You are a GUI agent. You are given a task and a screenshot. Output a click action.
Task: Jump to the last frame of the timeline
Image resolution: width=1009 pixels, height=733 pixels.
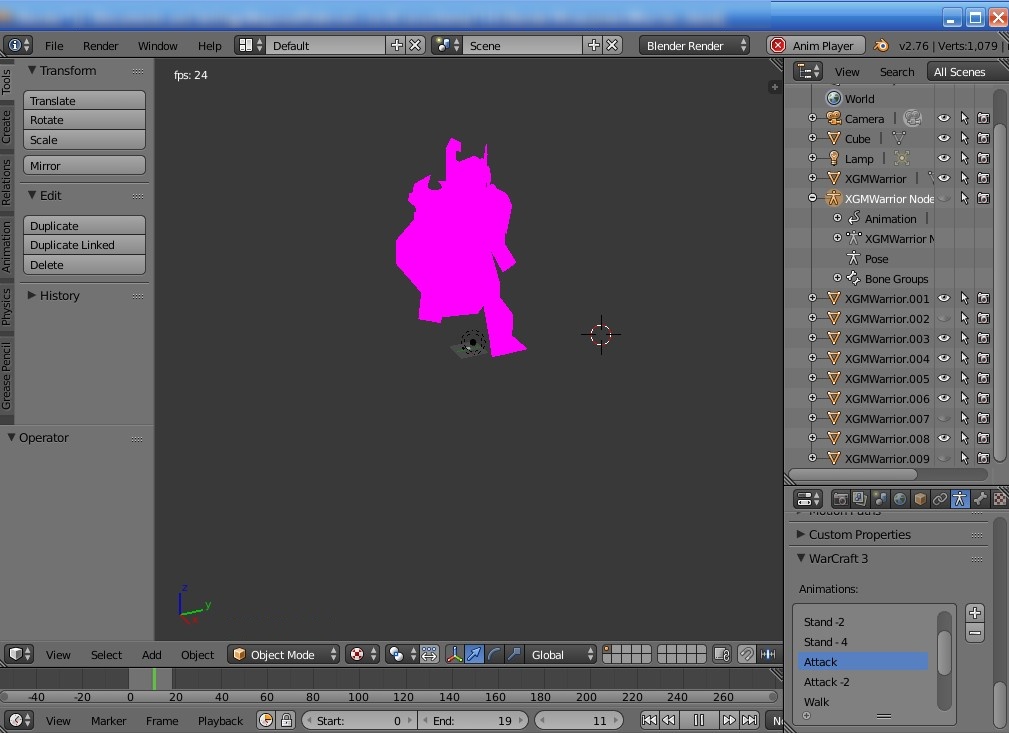tap(750, 720)
